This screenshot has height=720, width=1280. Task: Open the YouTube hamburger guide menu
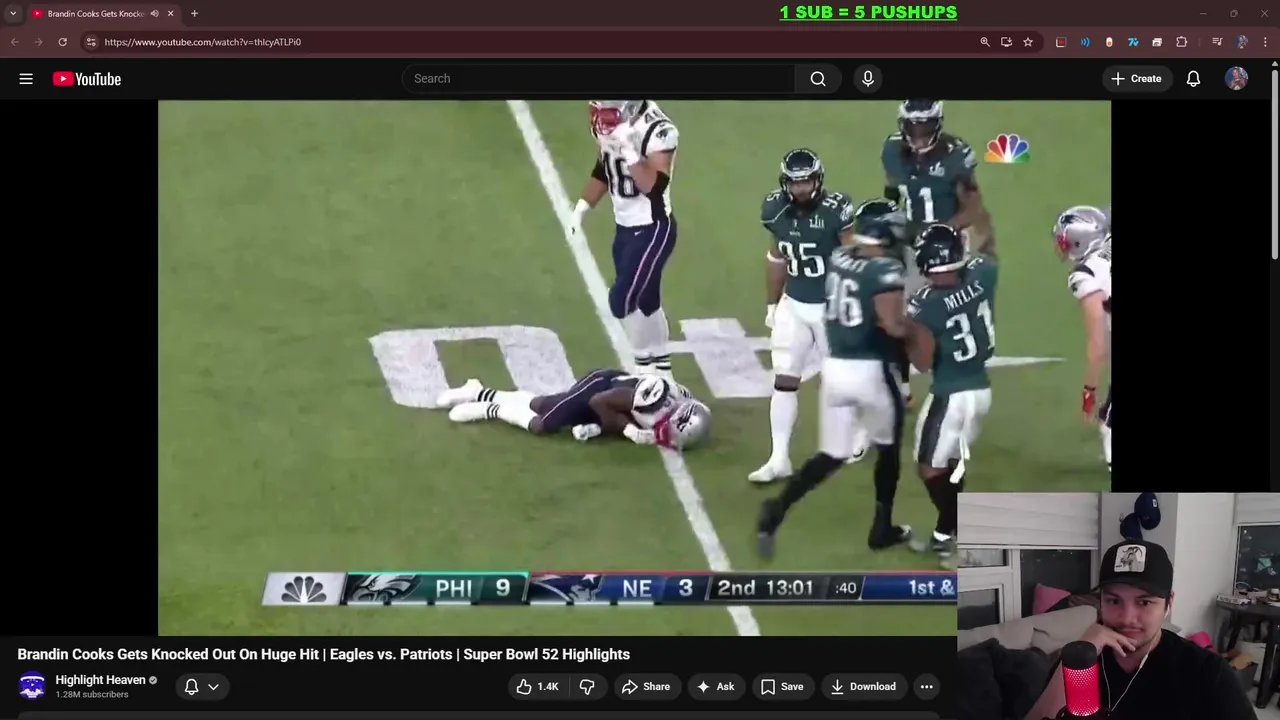point(26,79)
